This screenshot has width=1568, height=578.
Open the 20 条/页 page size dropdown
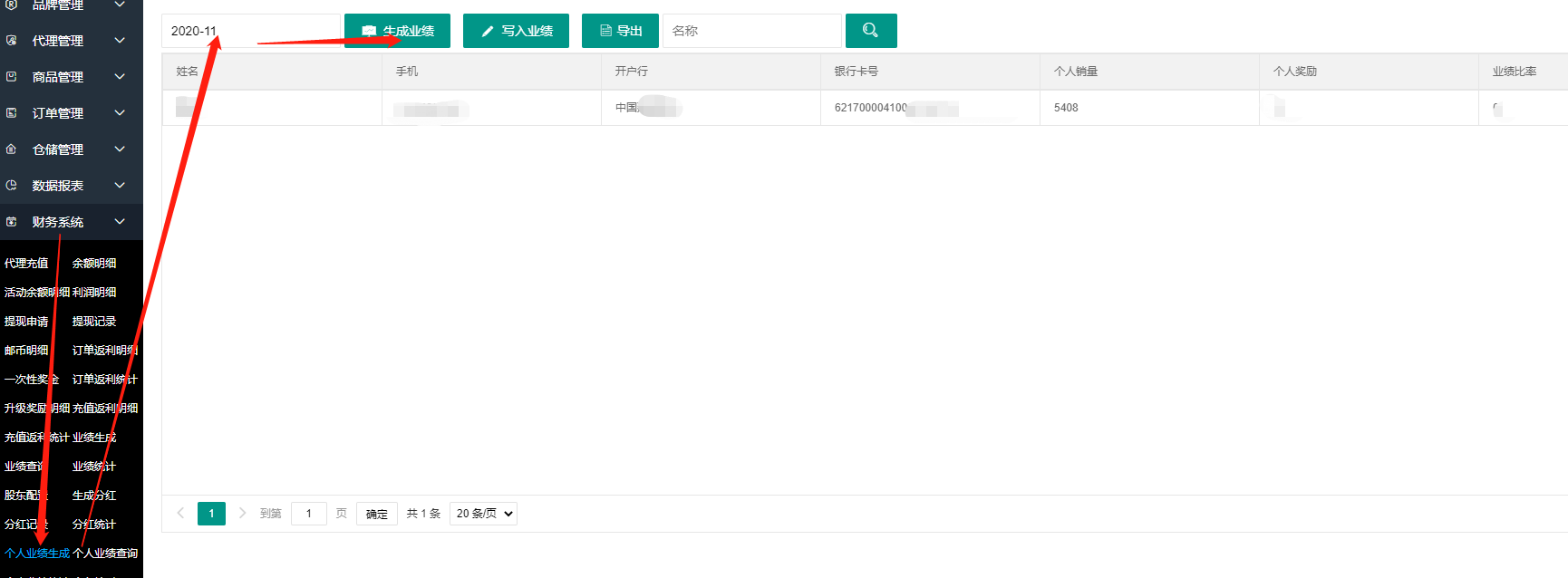click(483, 514)
